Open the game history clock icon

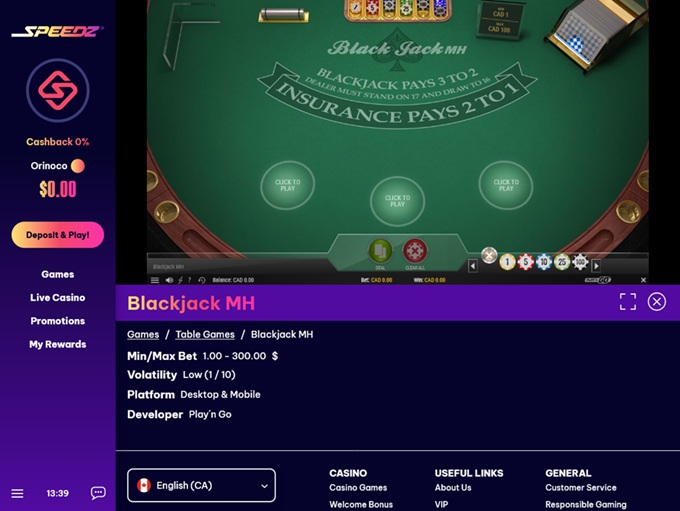(202, 280)
